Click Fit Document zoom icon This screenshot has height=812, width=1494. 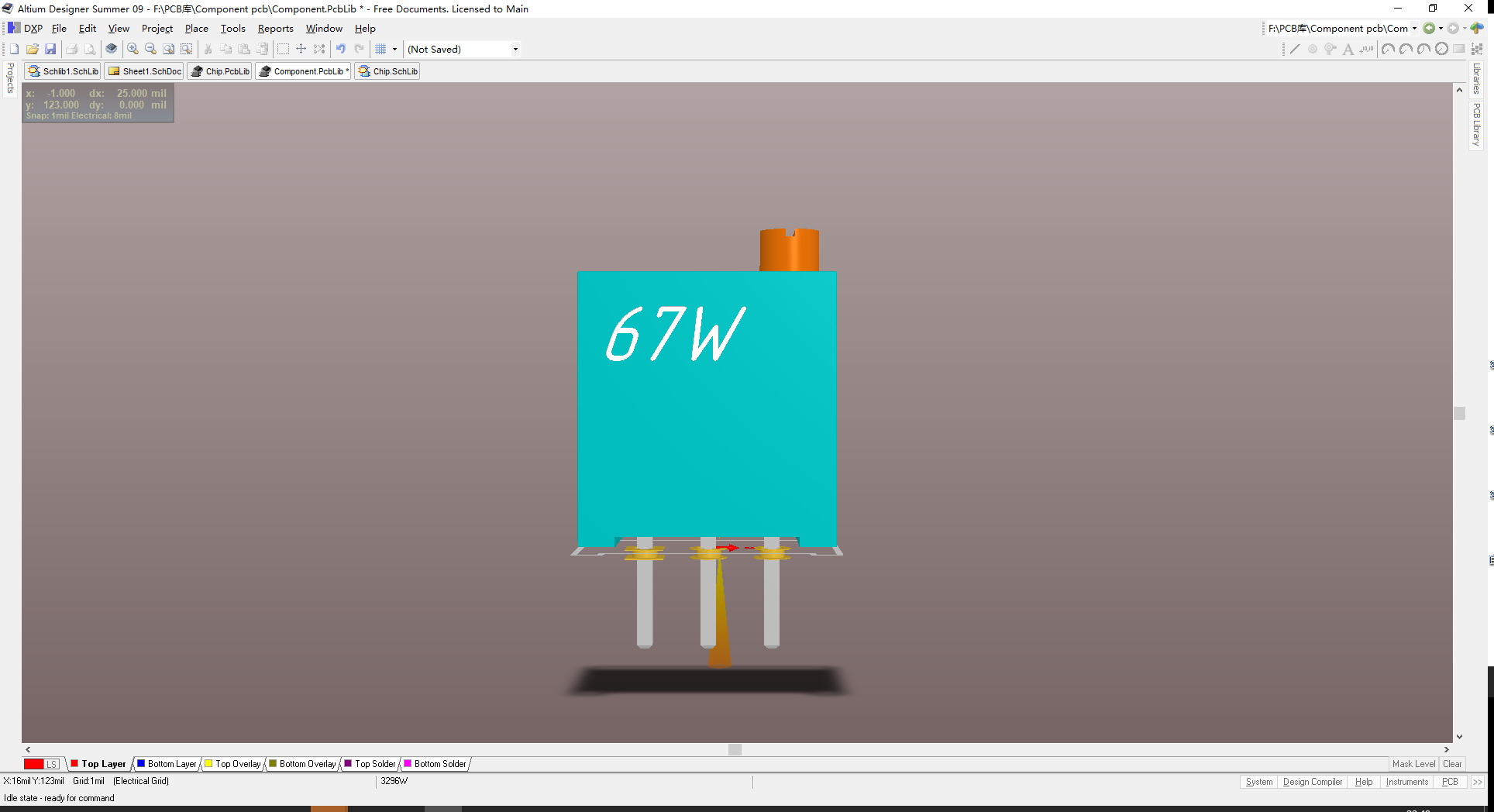(168, 49)
